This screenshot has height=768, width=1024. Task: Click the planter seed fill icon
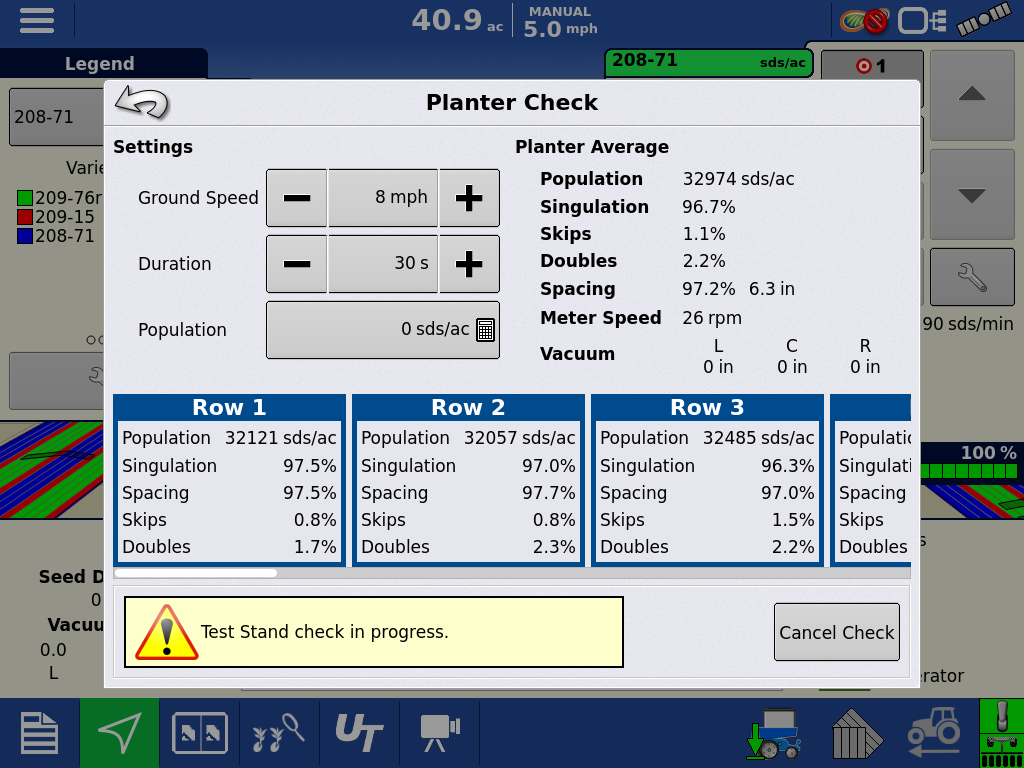pos(774,733)
